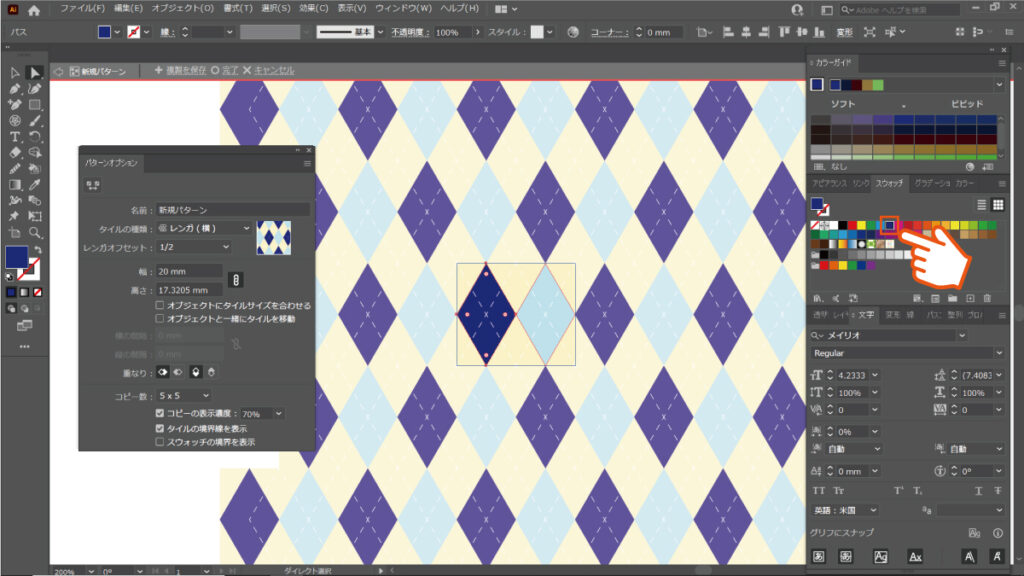Viewport: 1024px width, 576px height.
Task: Click the Strikethrough text icon
Action: [998, 490]
